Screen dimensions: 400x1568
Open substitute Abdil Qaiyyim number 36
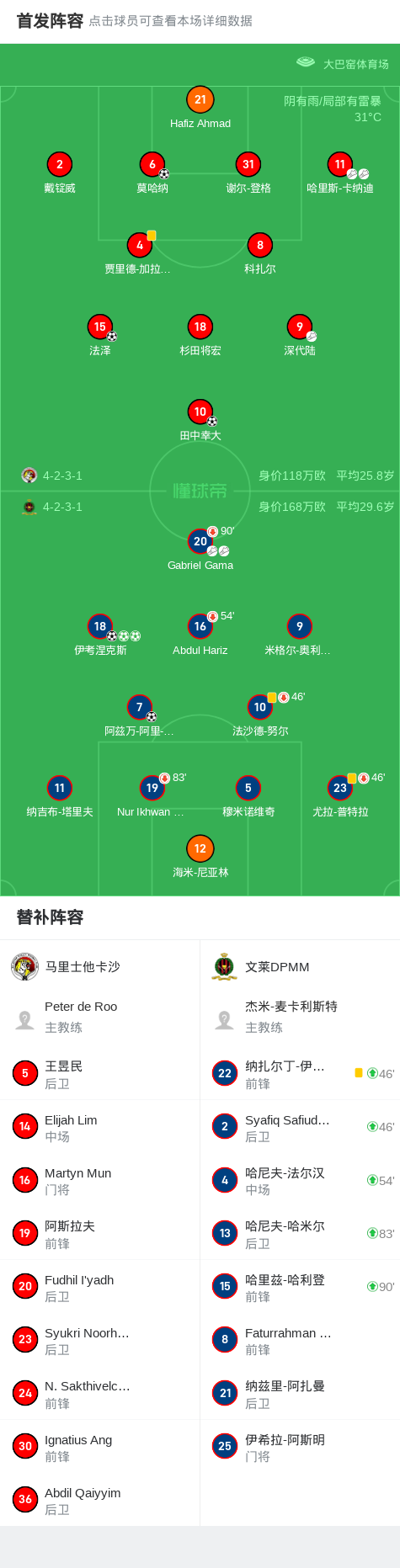point(100,1500)
